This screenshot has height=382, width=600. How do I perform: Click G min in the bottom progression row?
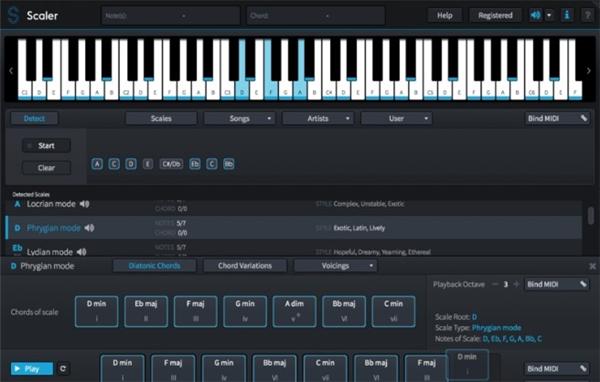[x=223, y=368]
